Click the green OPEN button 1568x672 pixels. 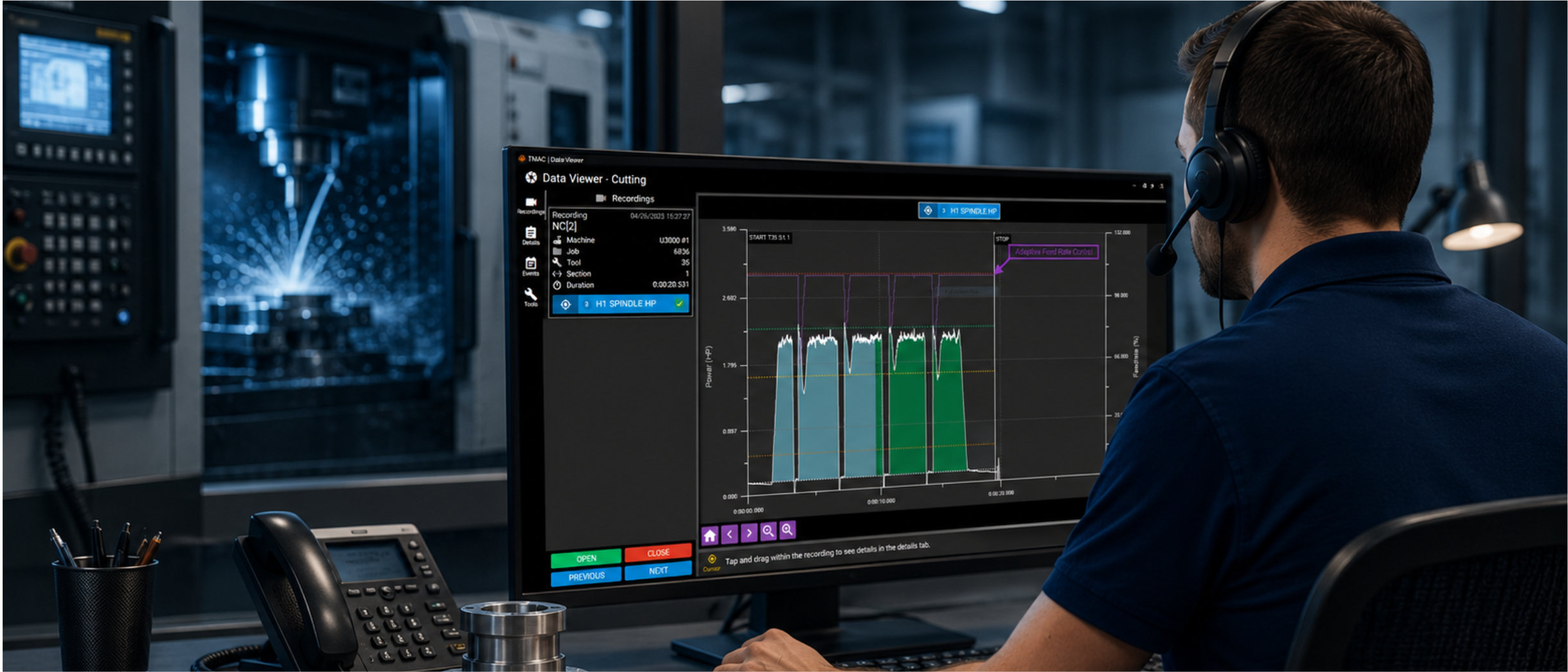(586, 558)
